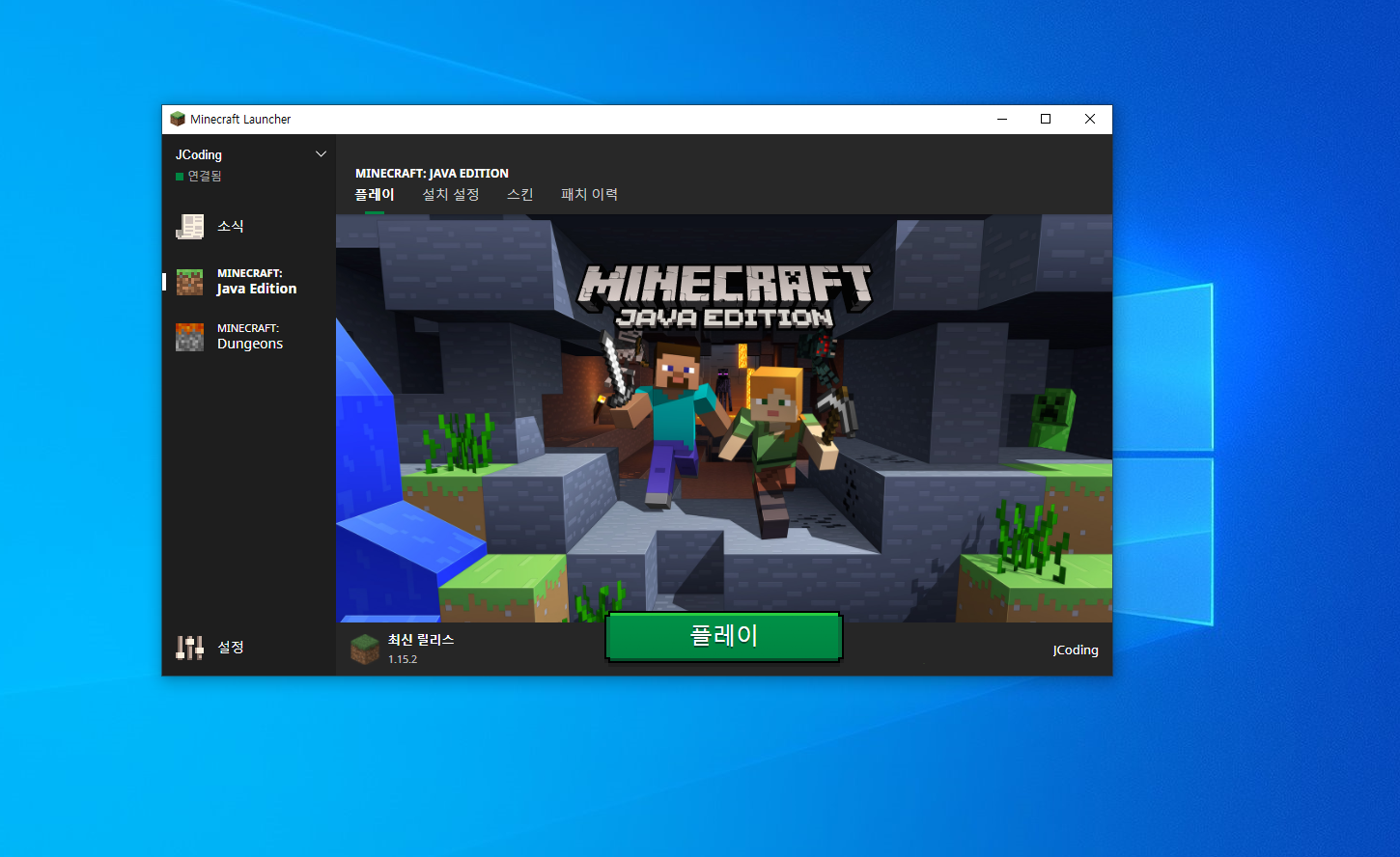Click the MINECRAFT: JAVA EDITION heading
Viewport: 1400px width, 857px height.
pyautogui.click(x=432, y=174)
